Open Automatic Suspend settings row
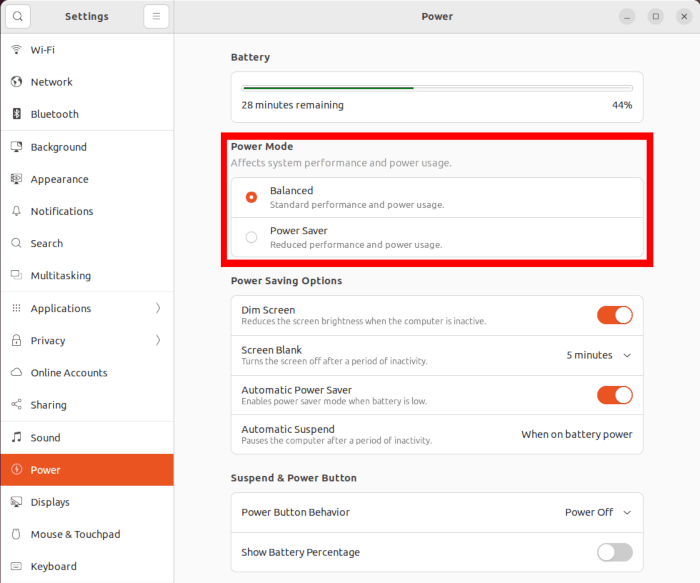 (x=437, y=434)
